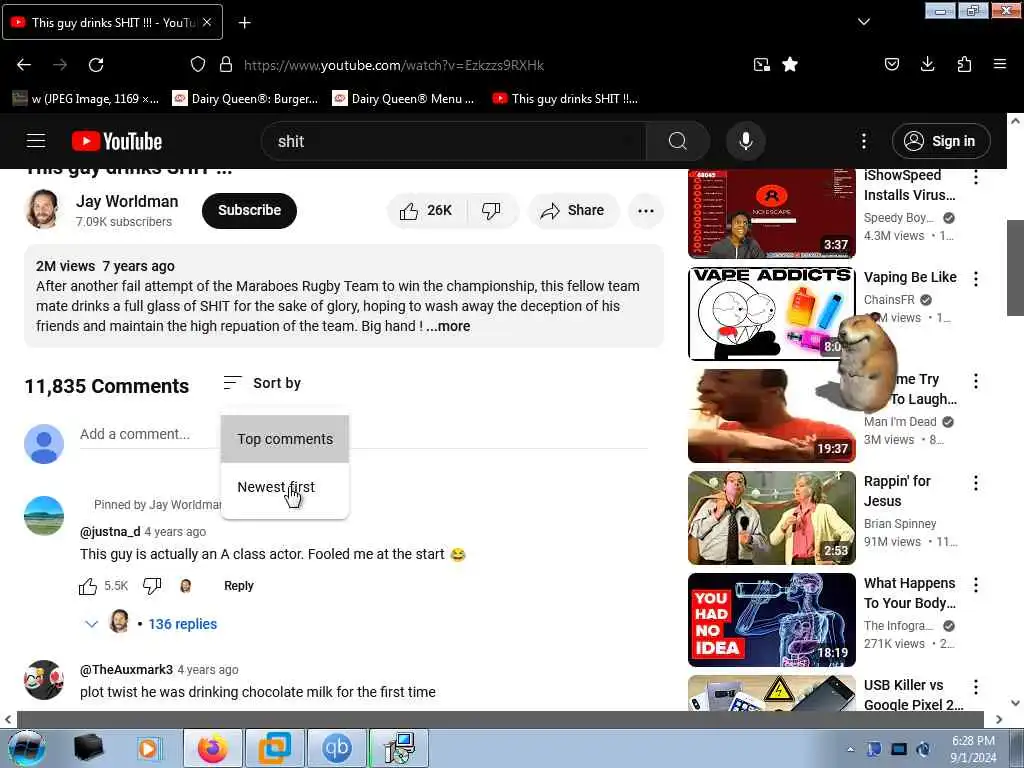Open Firefox from the taskbar
Screen dimensions: 1024x768
pos(213,748)
